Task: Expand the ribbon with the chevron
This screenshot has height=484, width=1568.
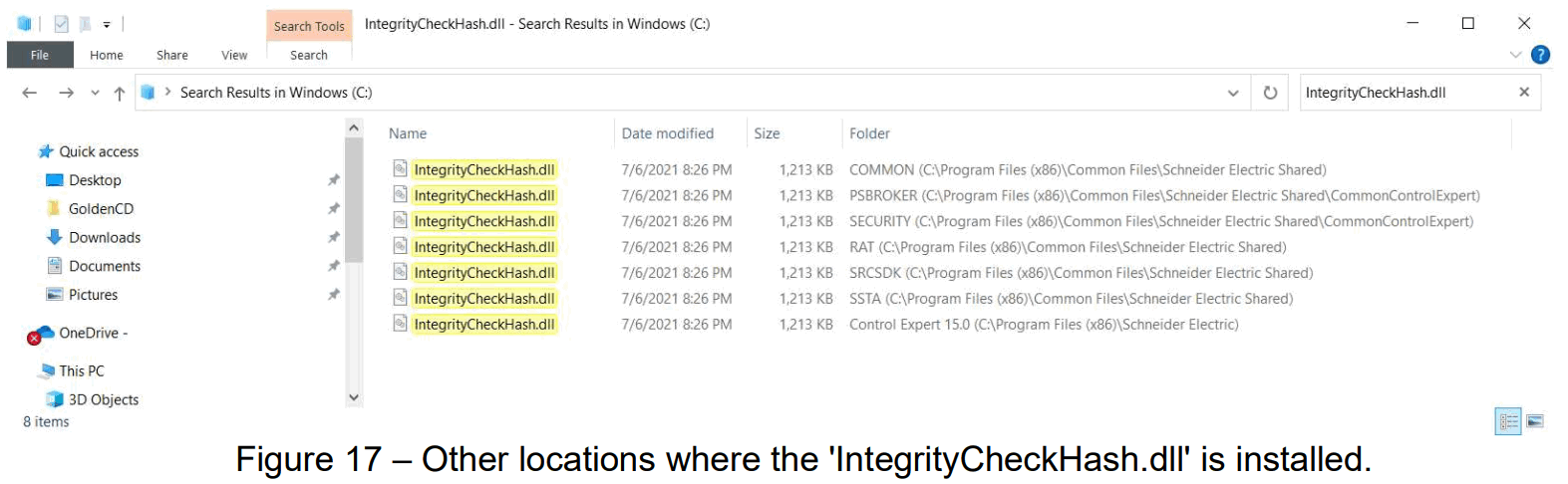Action: tap(1515, 55)
